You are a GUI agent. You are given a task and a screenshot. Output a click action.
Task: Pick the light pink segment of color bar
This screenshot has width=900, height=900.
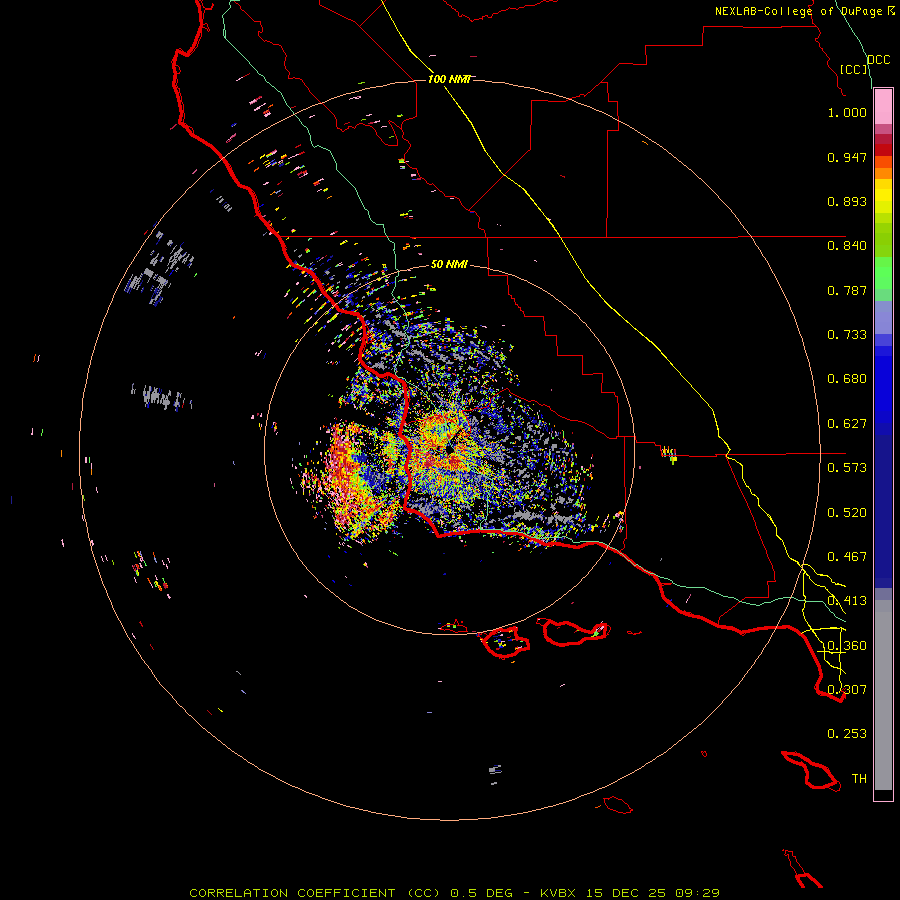pyautogui.click(x=883, y=107)
